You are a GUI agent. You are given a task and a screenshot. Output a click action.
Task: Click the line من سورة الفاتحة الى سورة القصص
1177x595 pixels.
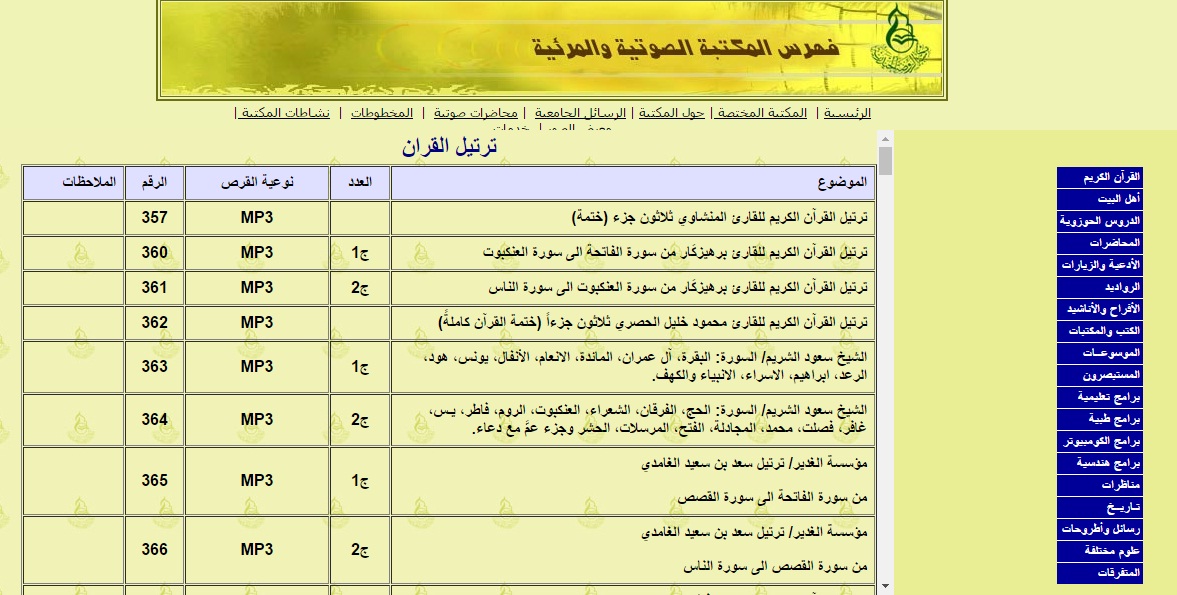pyautogui.click(x=772, y=497)
